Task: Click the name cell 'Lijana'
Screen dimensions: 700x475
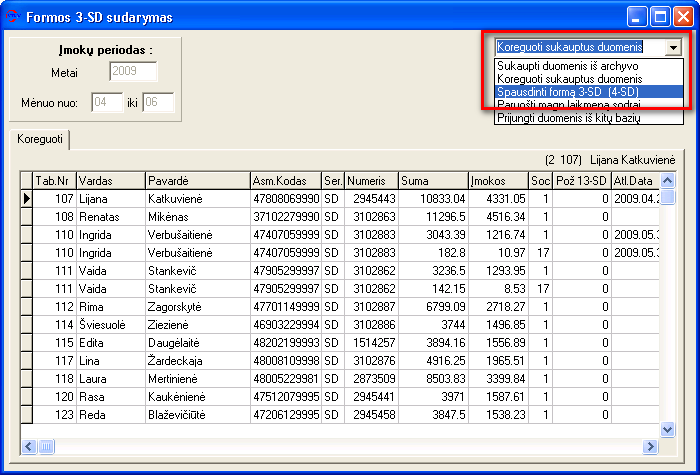Action: pos(111,199)
